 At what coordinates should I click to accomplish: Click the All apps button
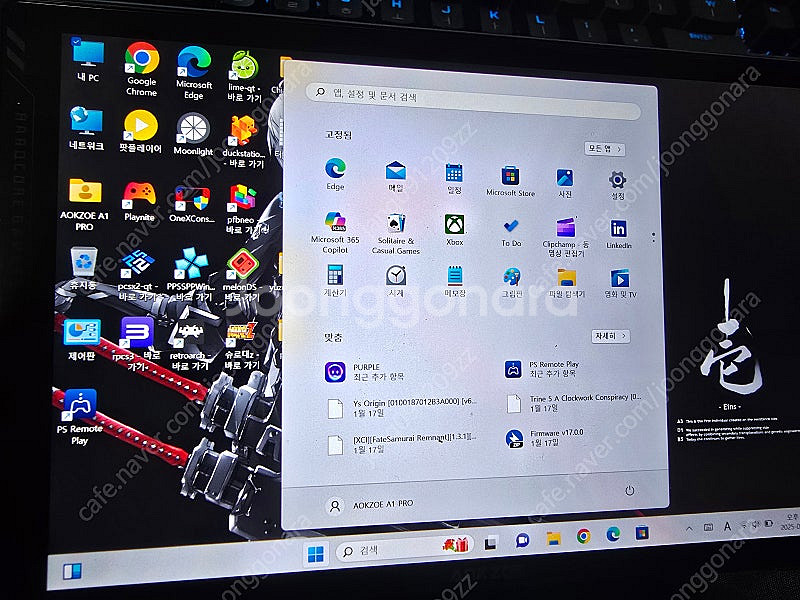605,148
